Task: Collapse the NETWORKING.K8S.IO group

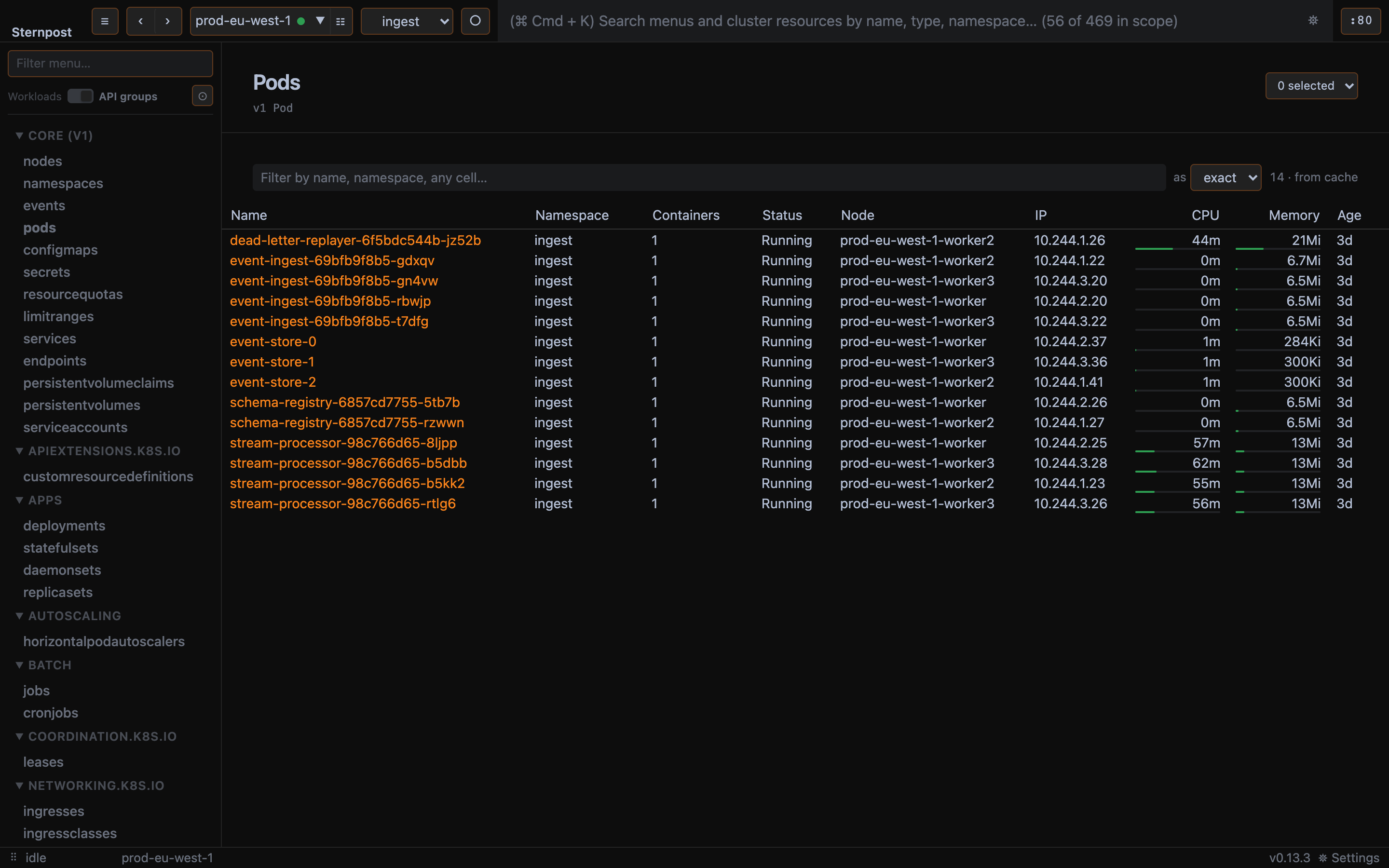Action: (x=90, y=786)
